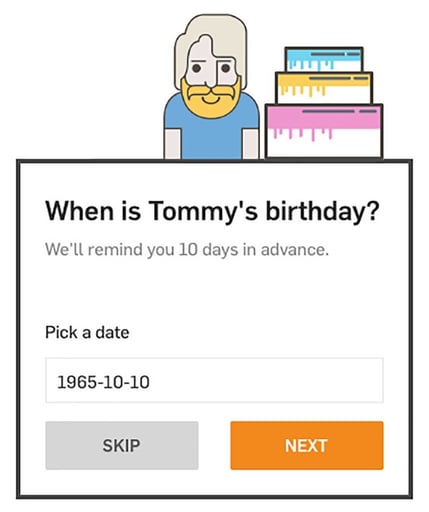The width and height of the screenshot is (429, 512).
Task: Click the SKIP button
Action: point(122,445)
